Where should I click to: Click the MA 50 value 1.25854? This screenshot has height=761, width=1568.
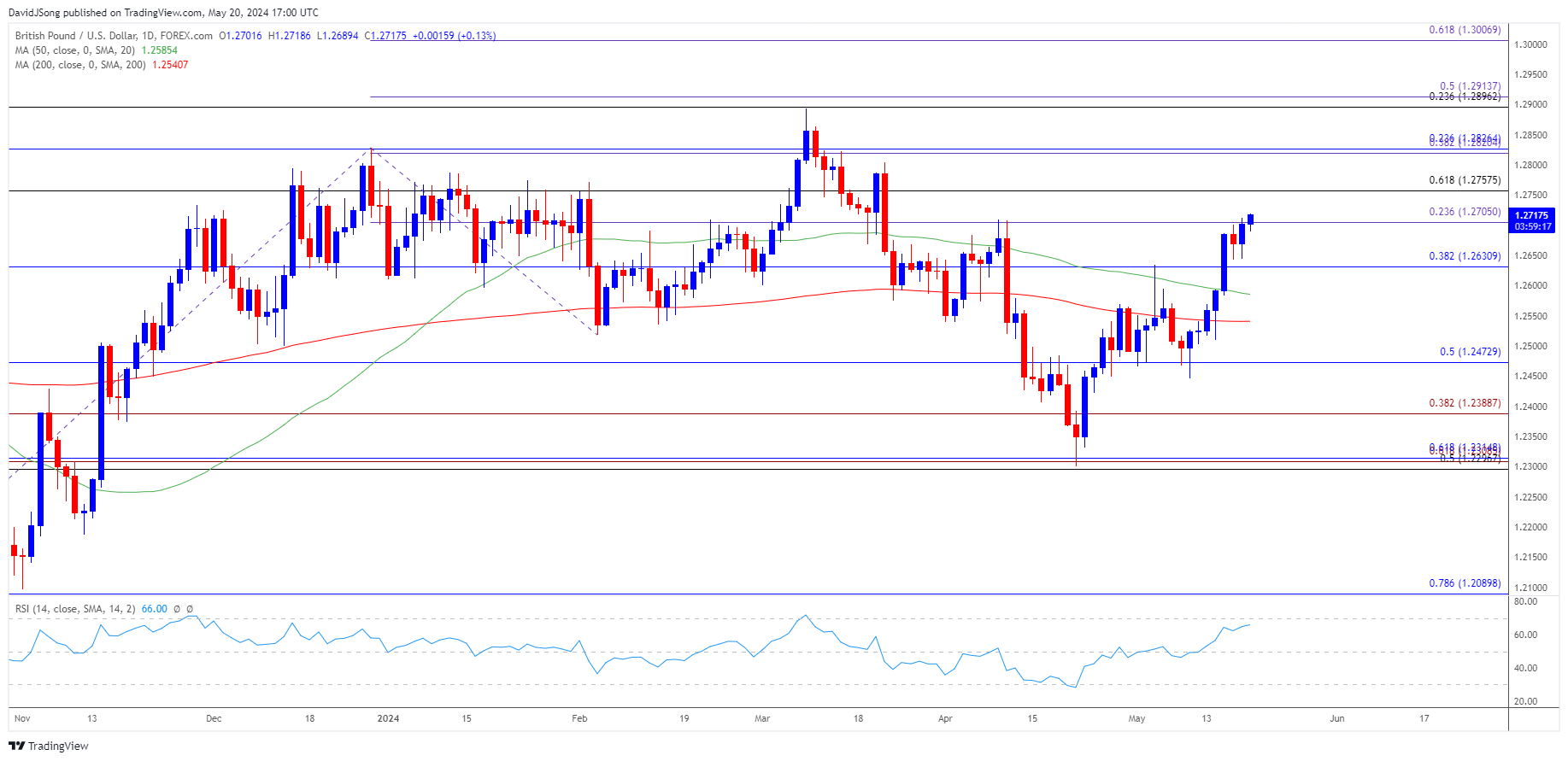coord(159,50)
